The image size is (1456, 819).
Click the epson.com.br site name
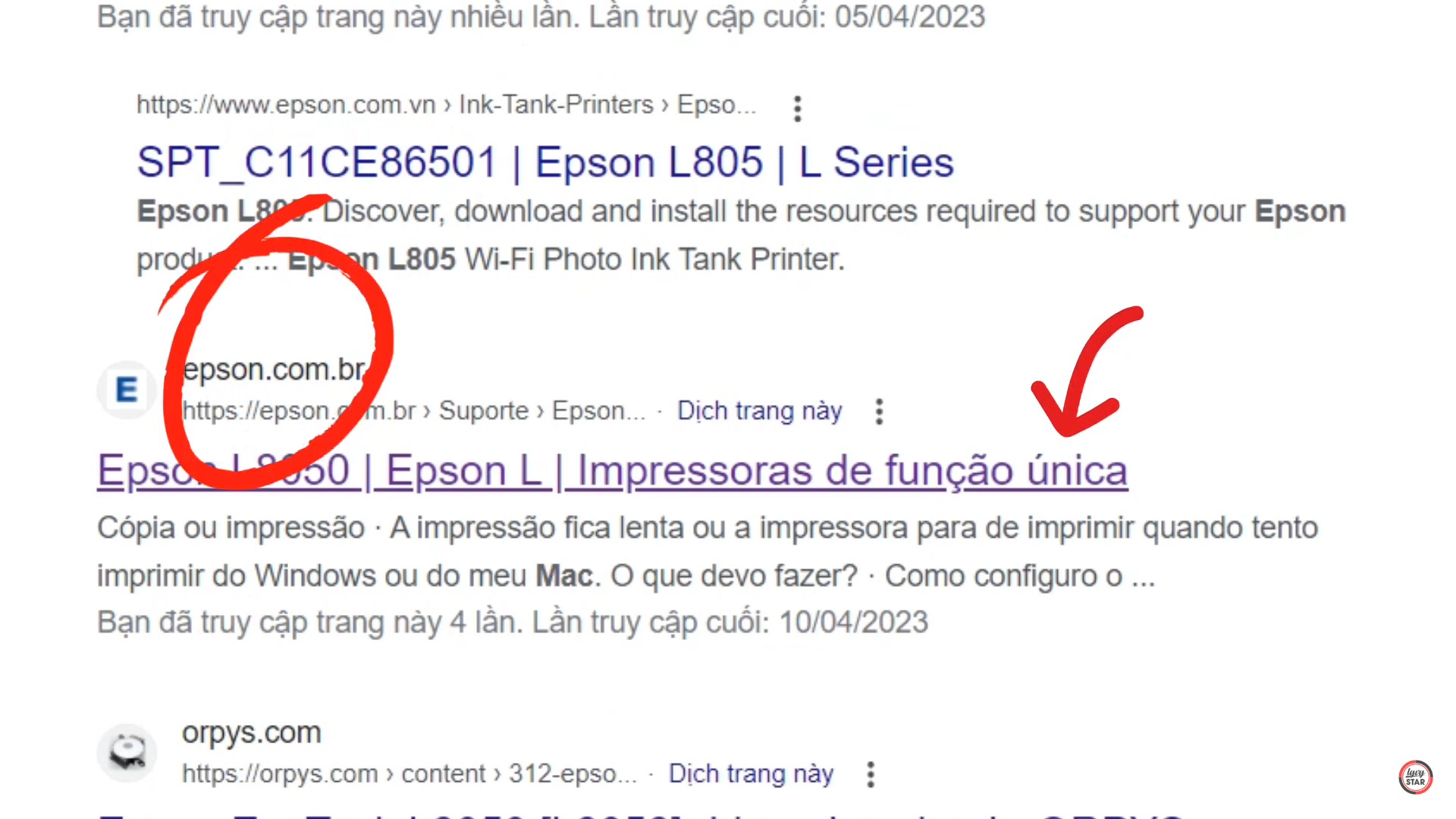[x=275, y=369]
